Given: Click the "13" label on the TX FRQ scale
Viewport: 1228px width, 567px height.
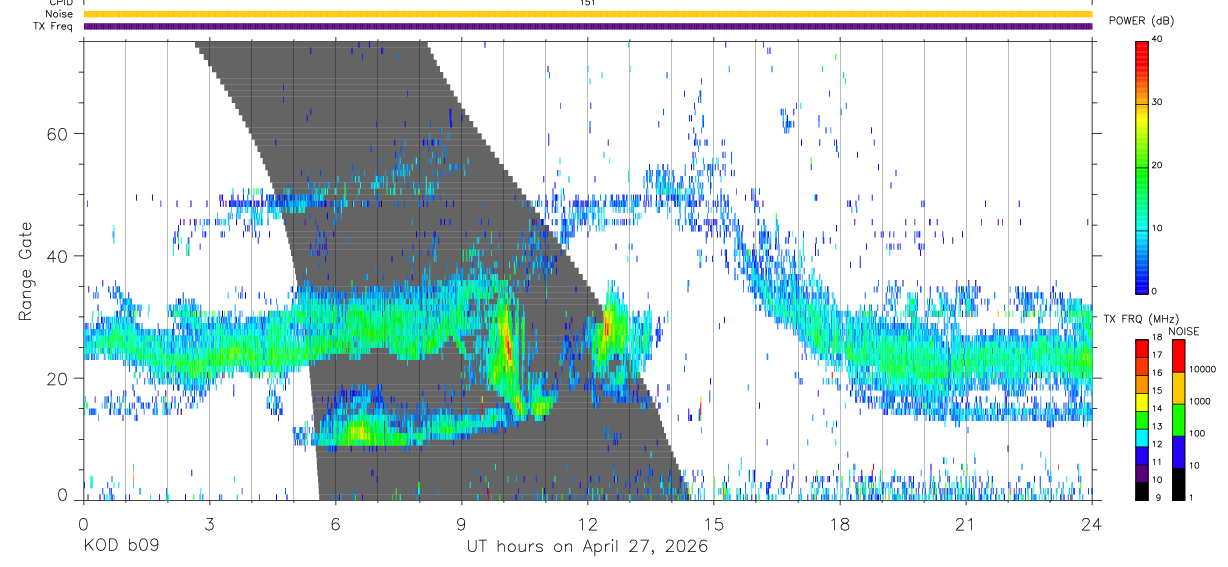Looking at the screenshot, I should (x=1157, y=426).
